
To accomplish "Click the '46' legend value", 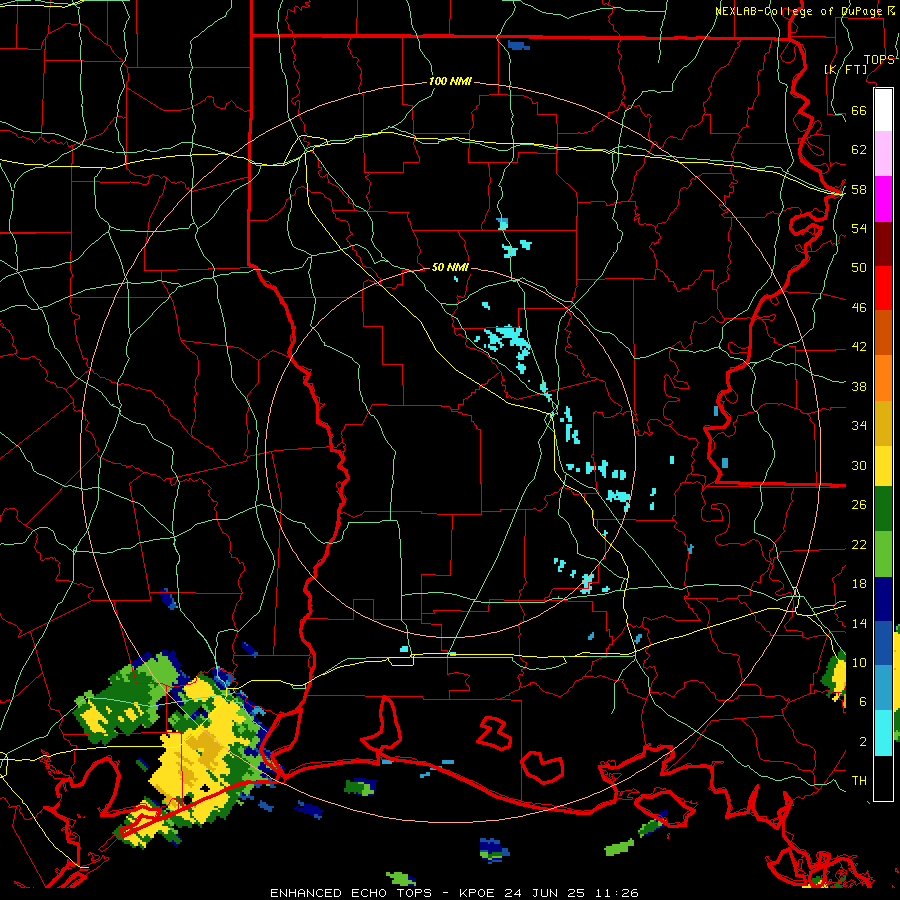I will (859, 308).
